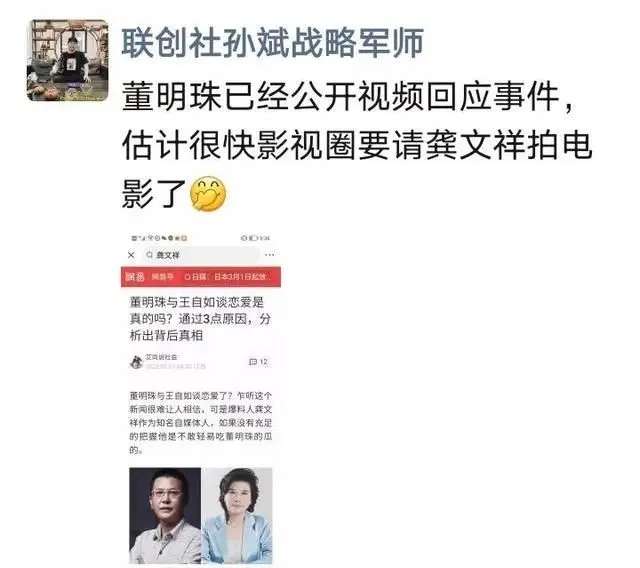Image resolution: width=640 pixels, height=568 pixels.
Task: Open the poster's profile avatar
Action: 68,60
